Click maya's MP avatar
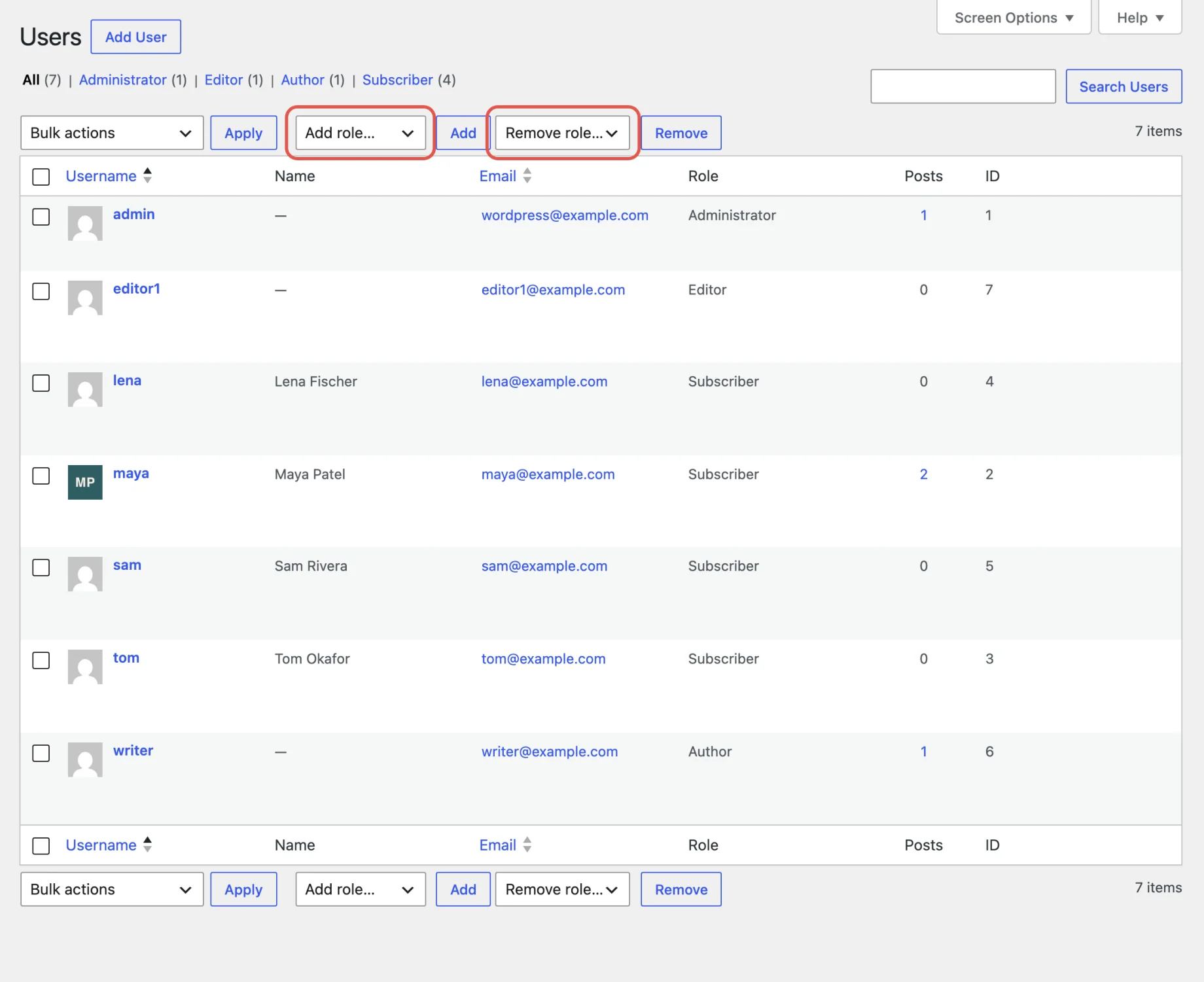Screen dimensions: 1204x982 [85, 482]
